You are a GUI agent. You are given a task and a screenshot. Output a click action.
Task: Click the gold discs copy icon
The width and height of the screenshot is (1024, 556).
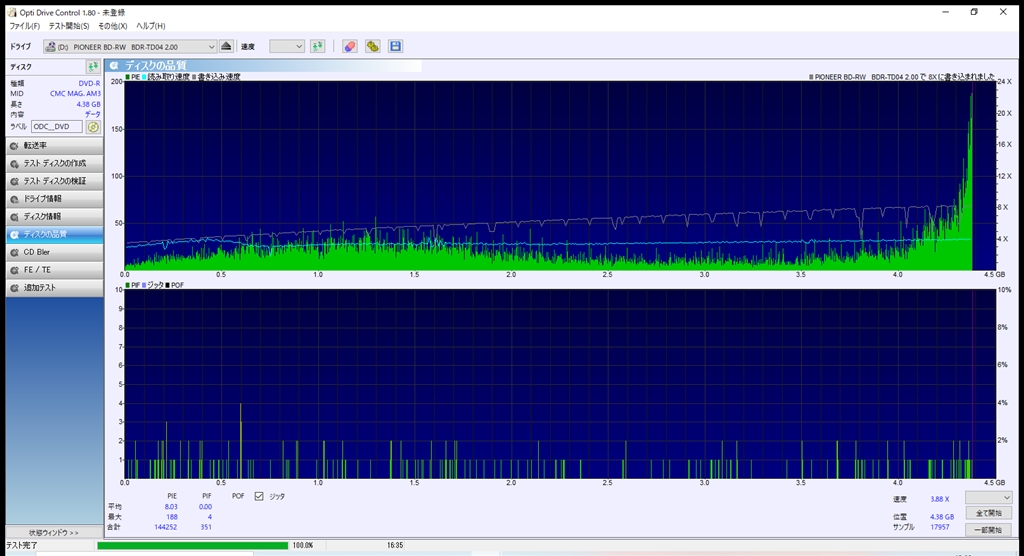pos(372,46)
